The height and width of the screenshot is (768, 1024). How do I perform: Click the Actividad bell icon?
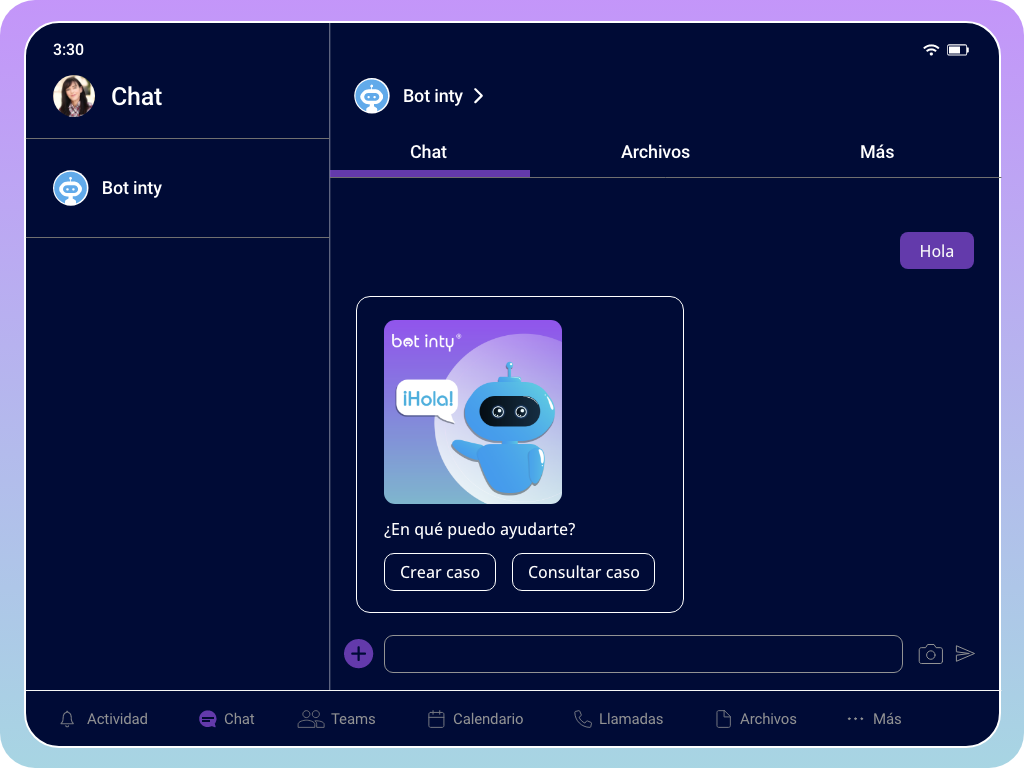point(67,719)
